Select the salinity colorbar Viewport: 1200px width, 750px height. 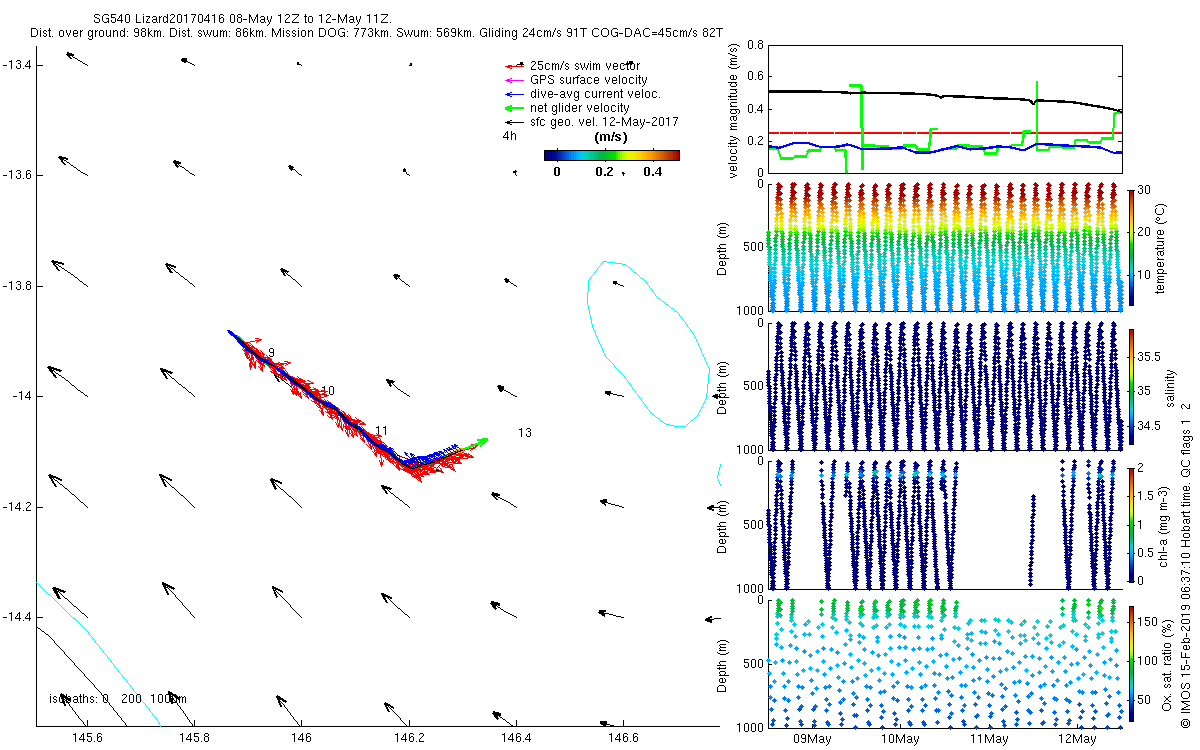click(x=1131, y=387)
